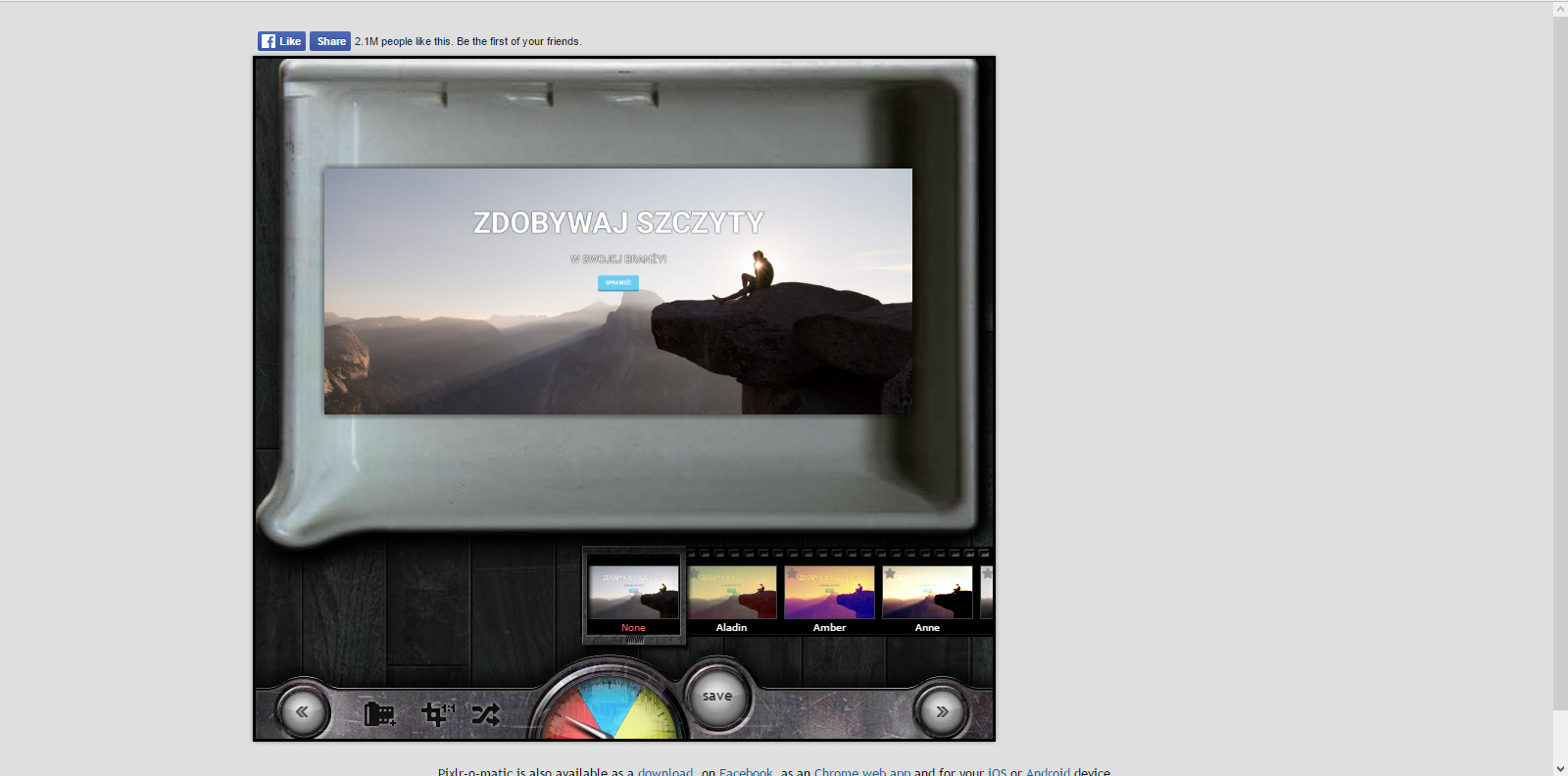Click the Facebook Share button
1568x776 pixels.
point(330,41)
